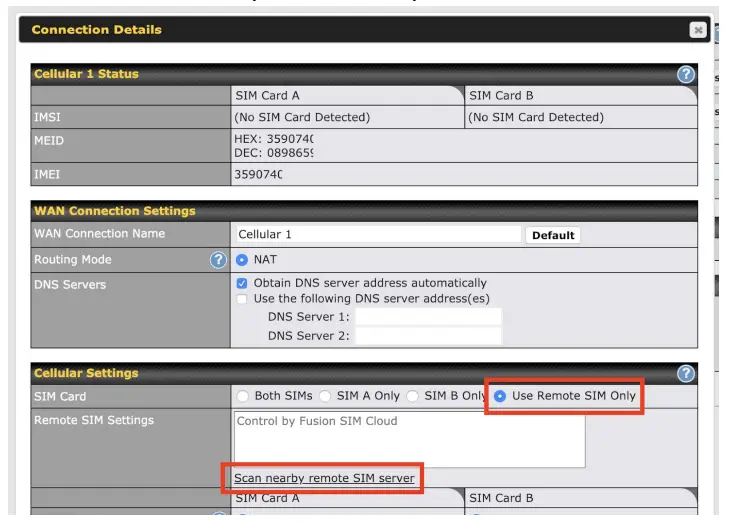
Task: Click the DNS Servers row label
Action: click(x=70, y=285)
